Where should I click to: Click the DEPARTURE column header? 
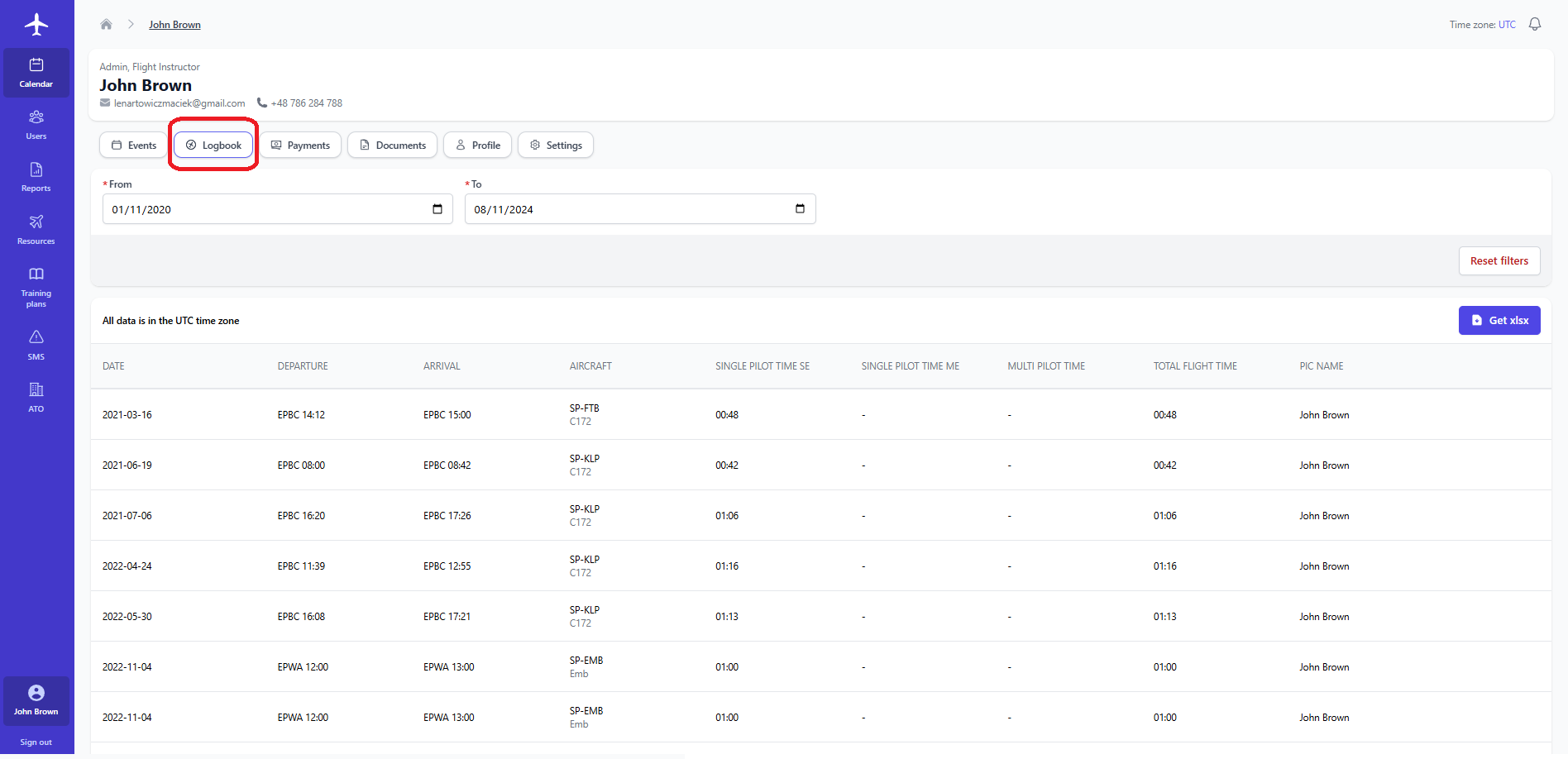(x=303, y=366)
